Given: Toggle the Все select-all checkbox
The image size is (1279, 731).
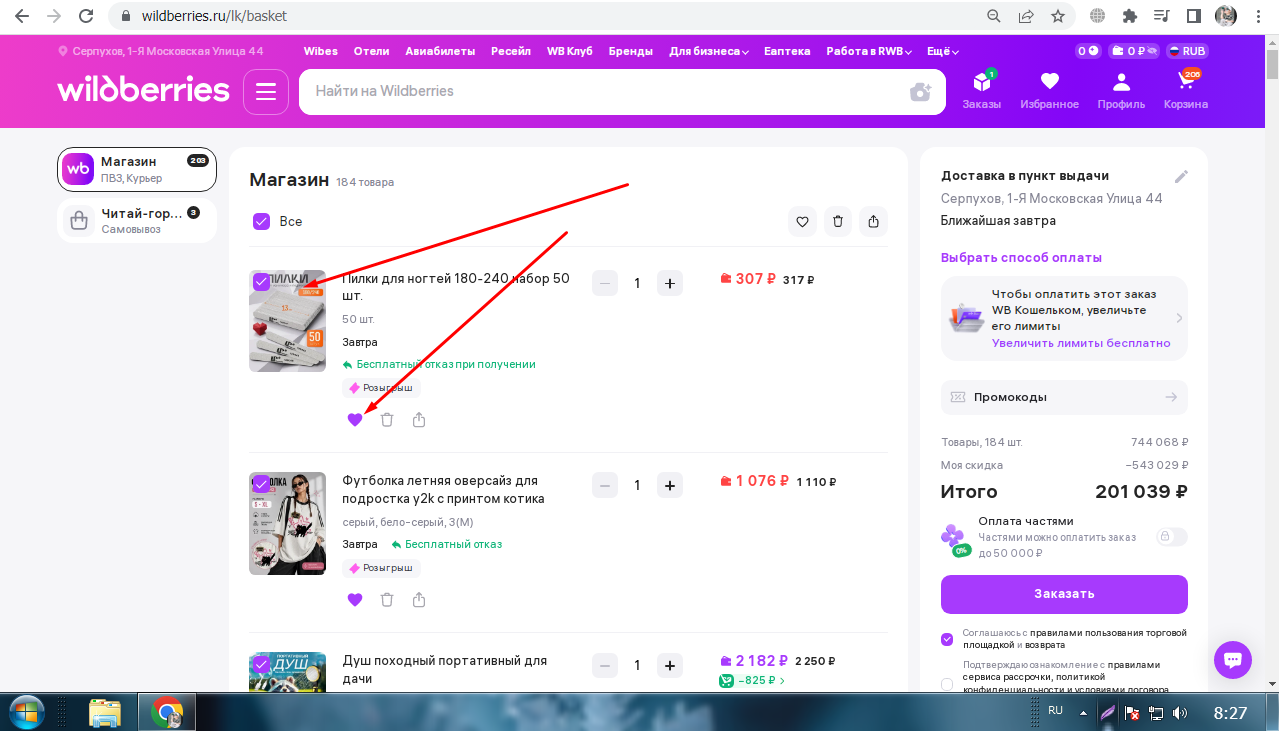Looking at the screenshot, I should (262, 222).
